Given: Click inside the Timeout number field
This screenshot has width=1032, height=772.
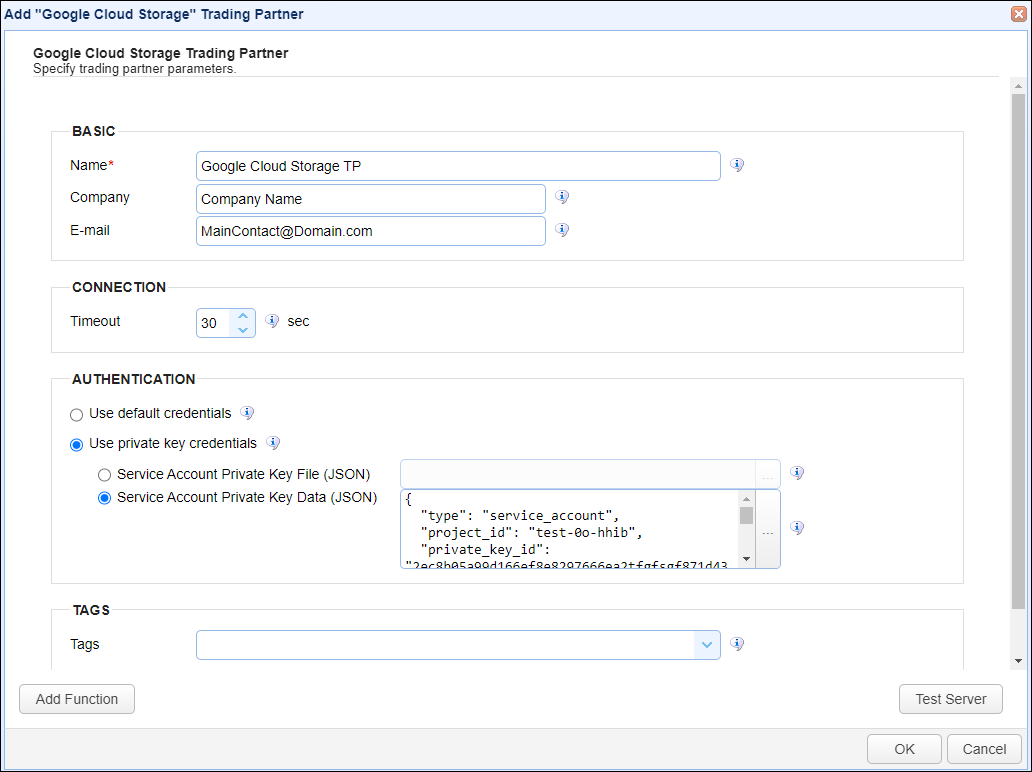Looking at the screenshot, I should [x=213, y=323].
